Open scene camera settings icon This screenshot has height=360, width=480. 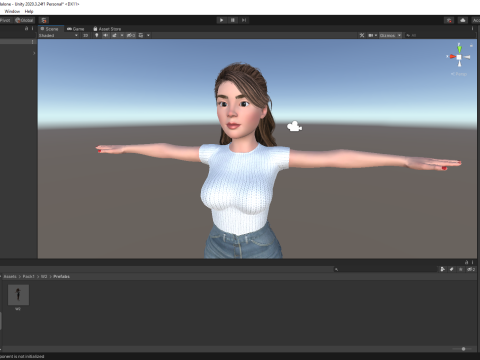[372, 35]
